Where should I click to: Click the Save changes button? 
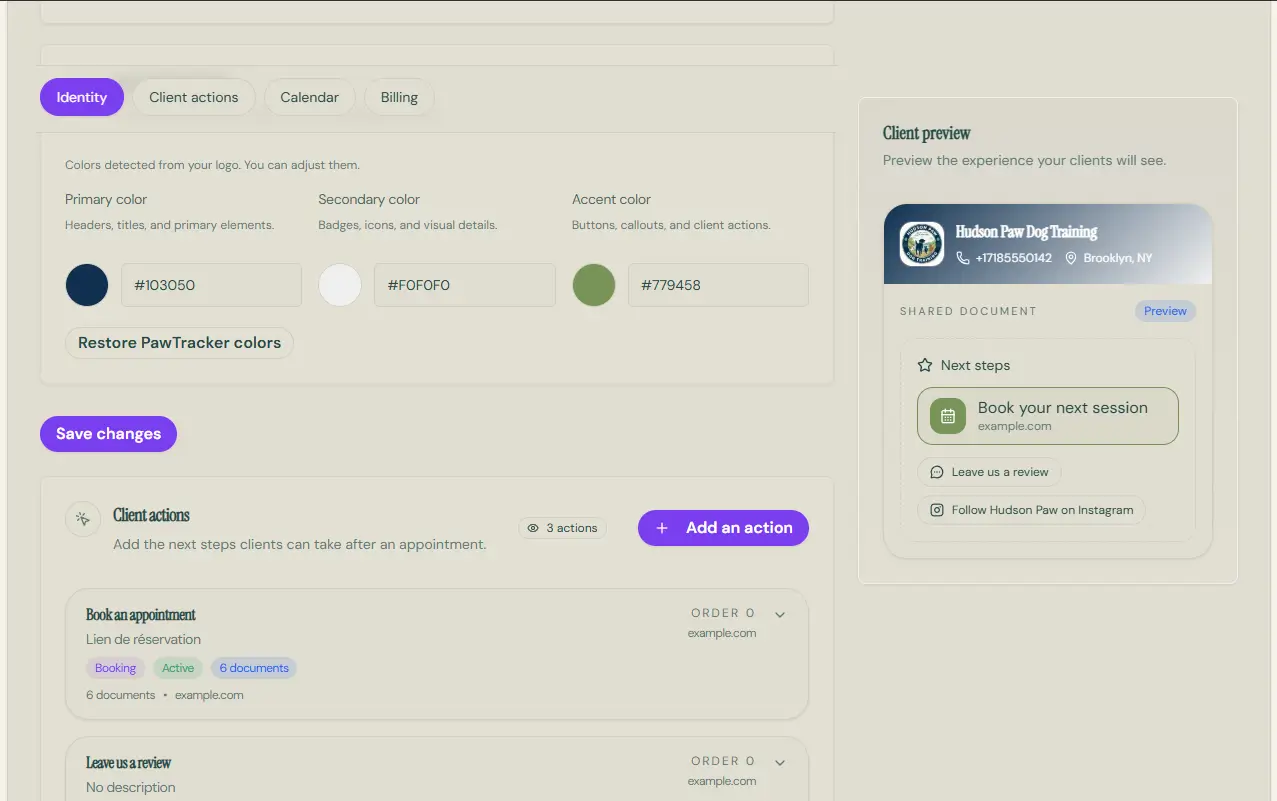108,434
